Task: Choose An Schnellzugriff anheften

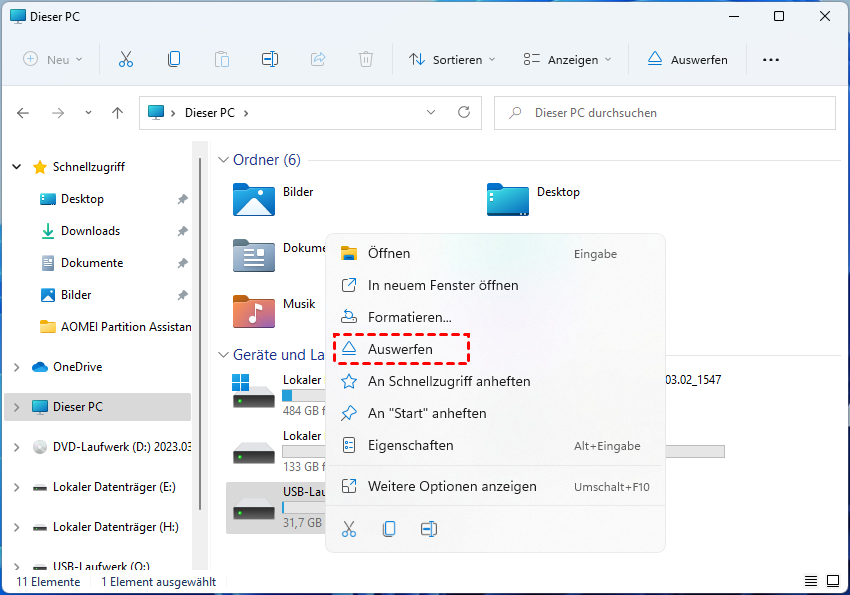Action: 495,381
